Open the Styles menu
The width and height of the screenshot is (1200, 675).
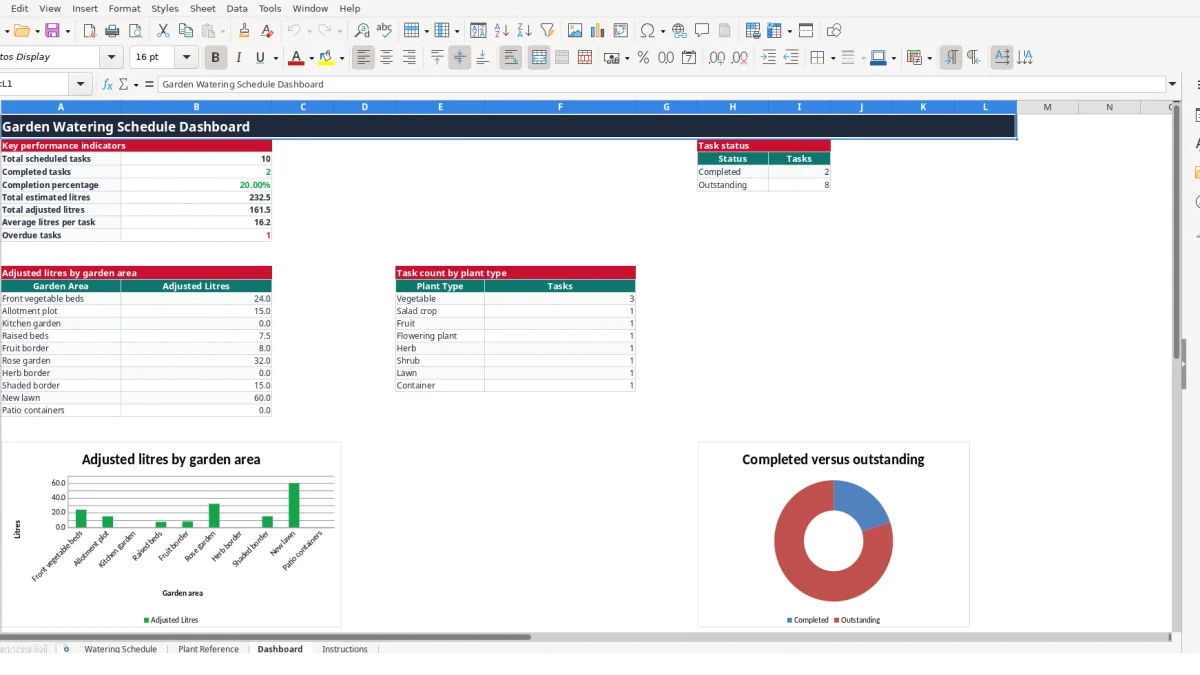tap(165, 8)
